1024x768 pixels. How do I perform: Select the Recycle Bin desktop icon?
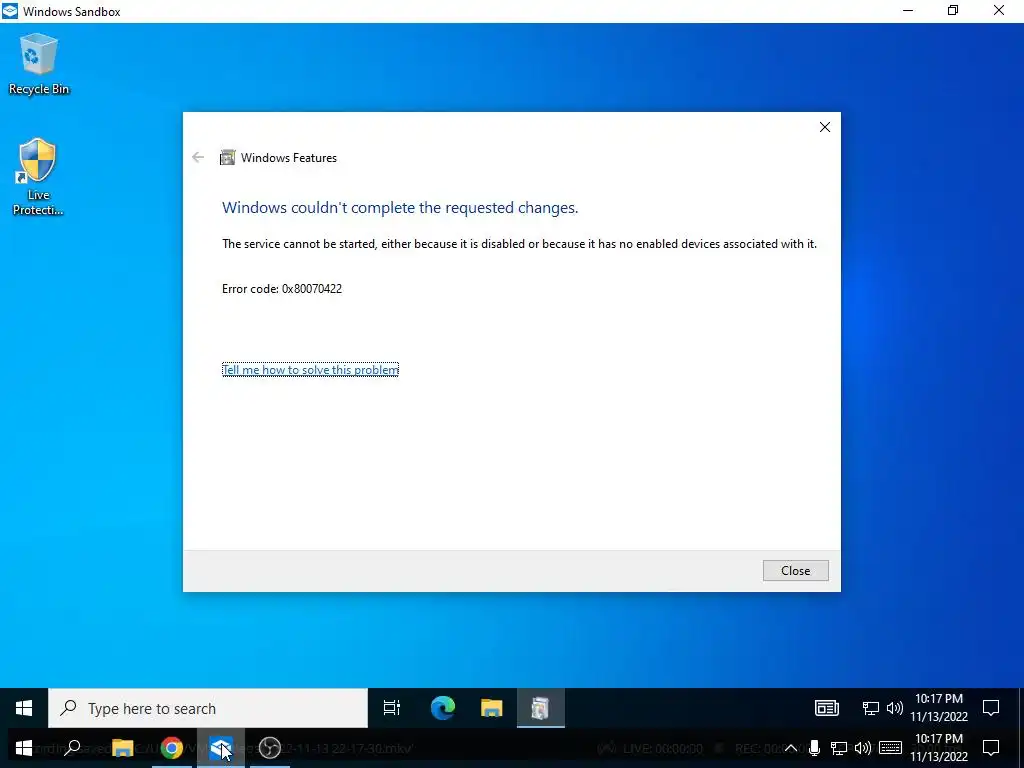point(39,64)
